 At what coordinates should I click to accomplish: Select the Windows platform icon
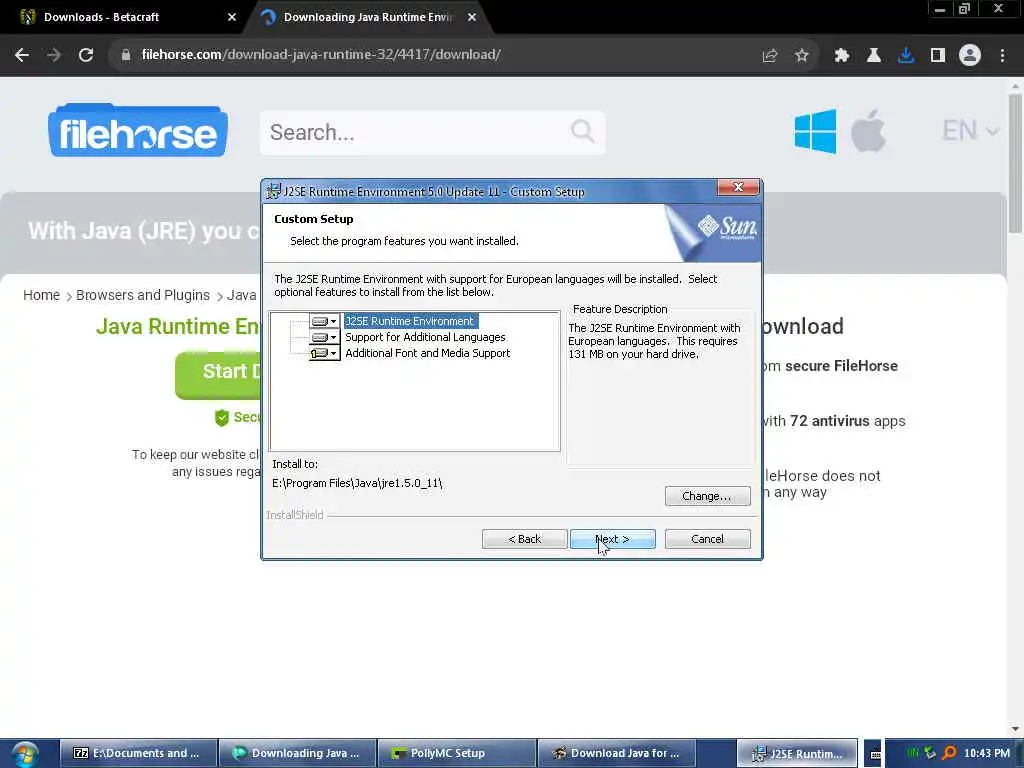[815, 131]
